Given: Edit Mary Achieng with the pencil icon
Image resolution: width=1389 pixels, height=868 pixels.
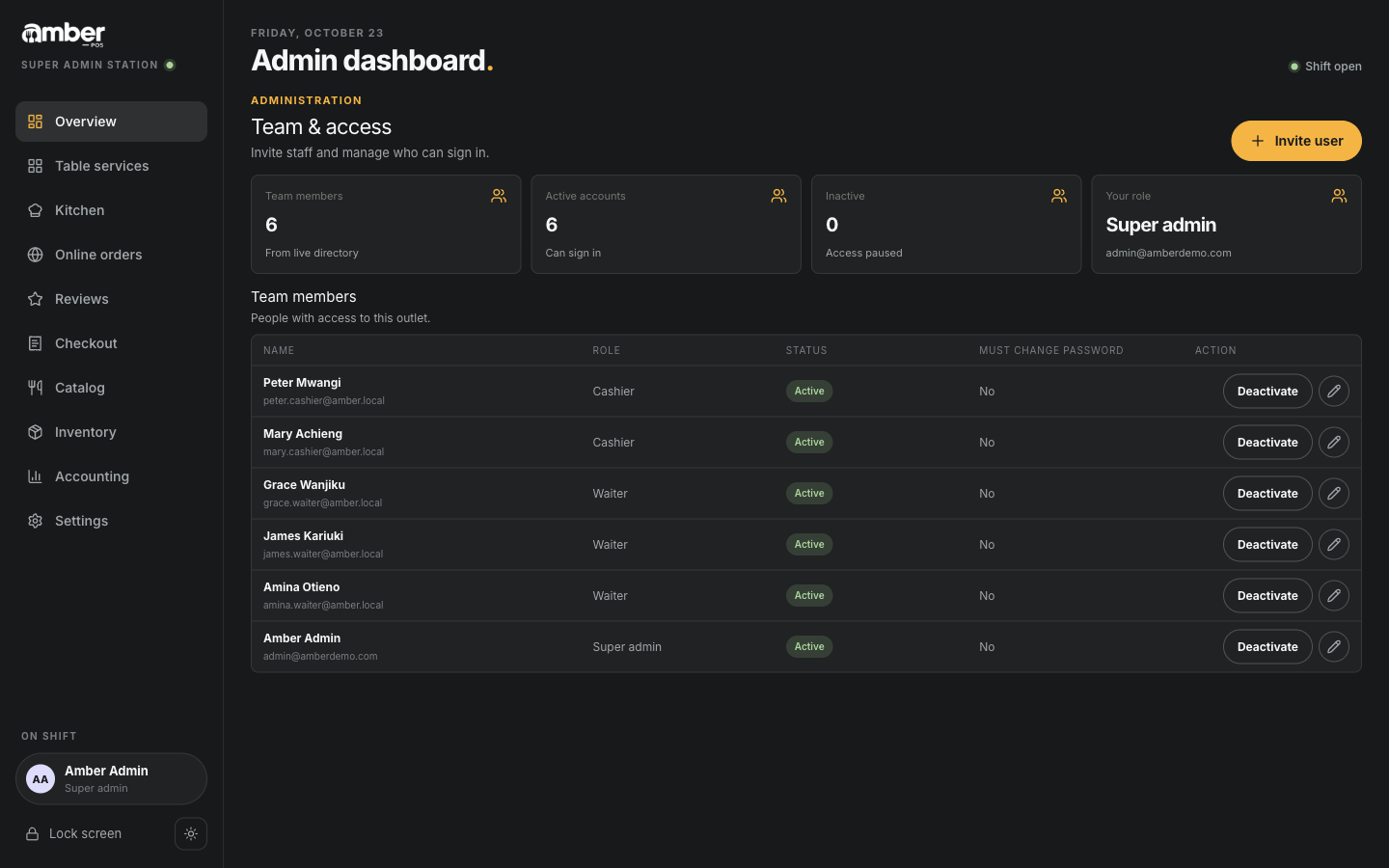Looking at the screenshot, I should [1334, 443].
